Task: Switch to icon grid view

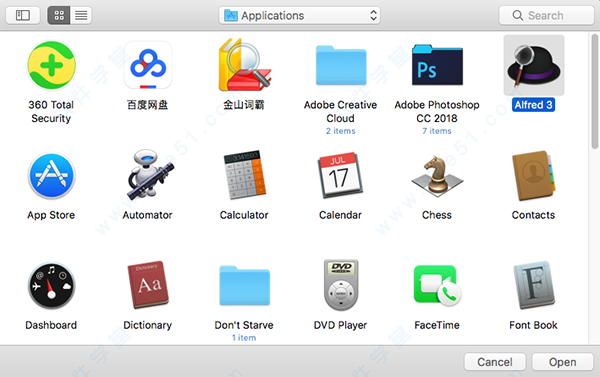Action: click(59, 15)
